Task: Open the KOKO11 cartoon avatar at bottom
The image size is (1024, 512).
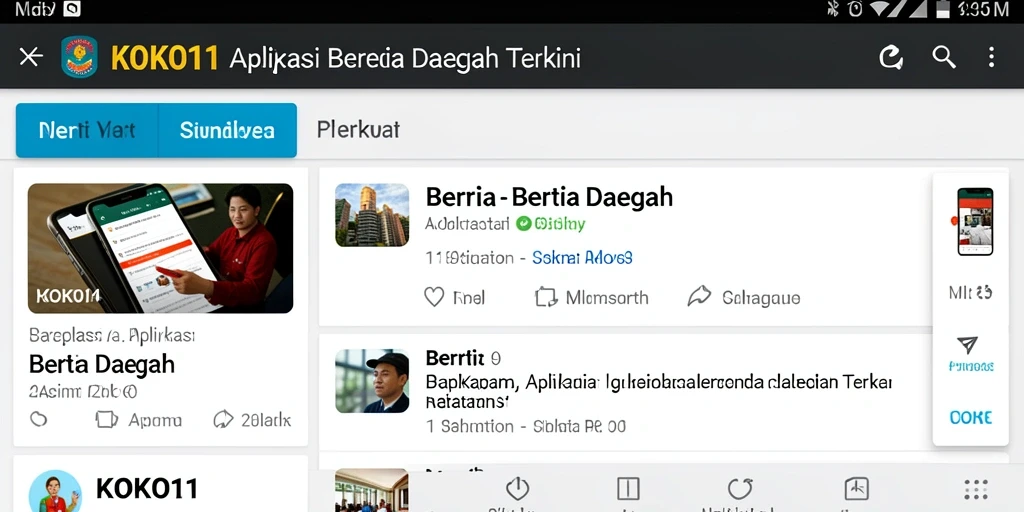Action: point(56,490)
